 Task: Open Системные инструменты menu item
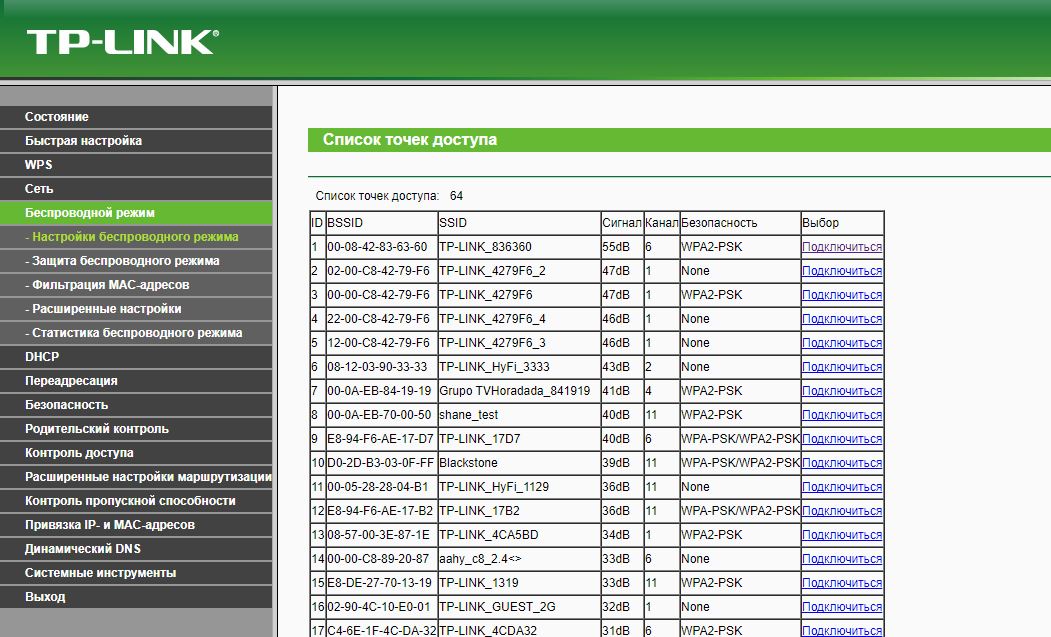(x=136, y=573)
